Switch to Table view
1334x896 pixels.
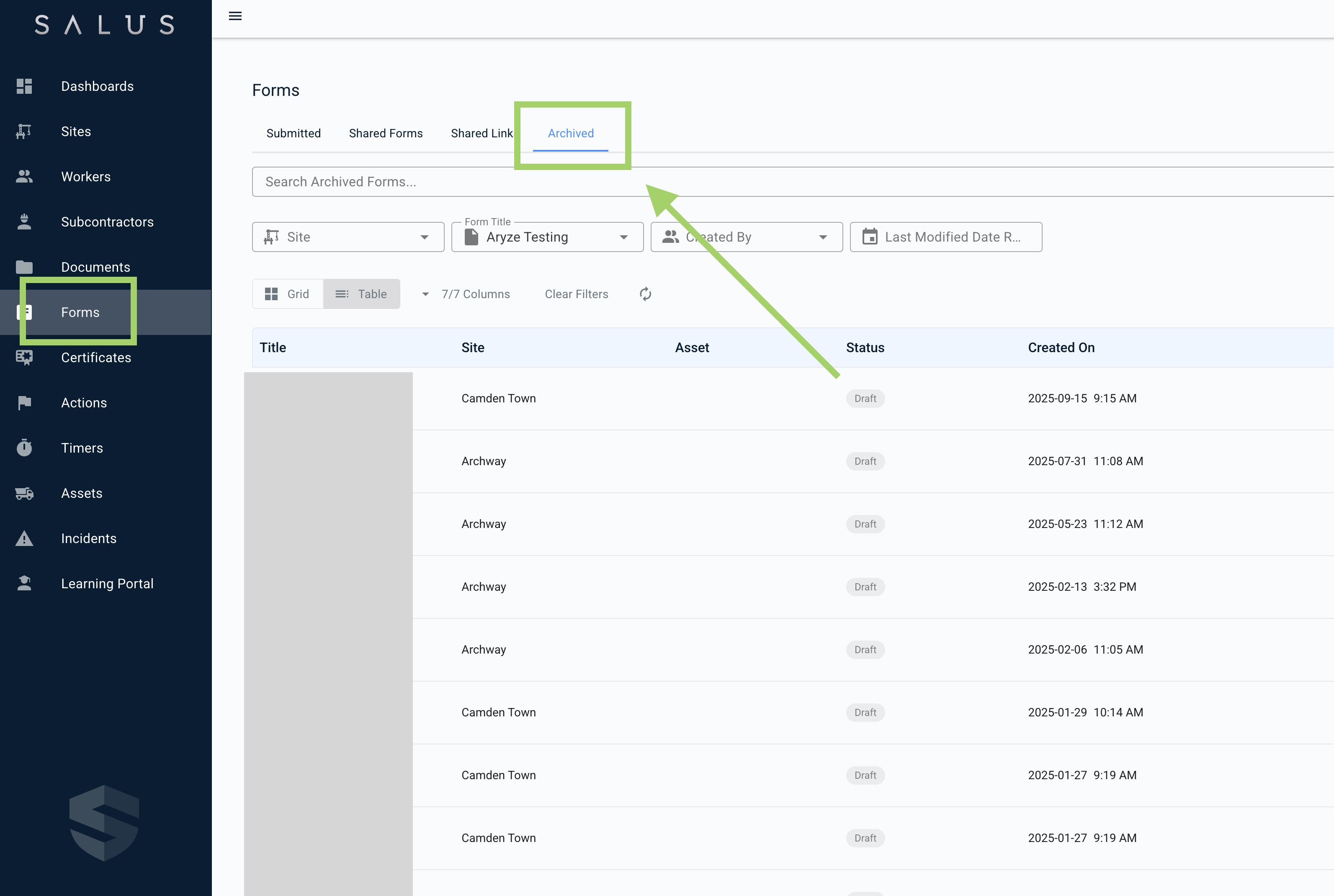tap(361, 294)
